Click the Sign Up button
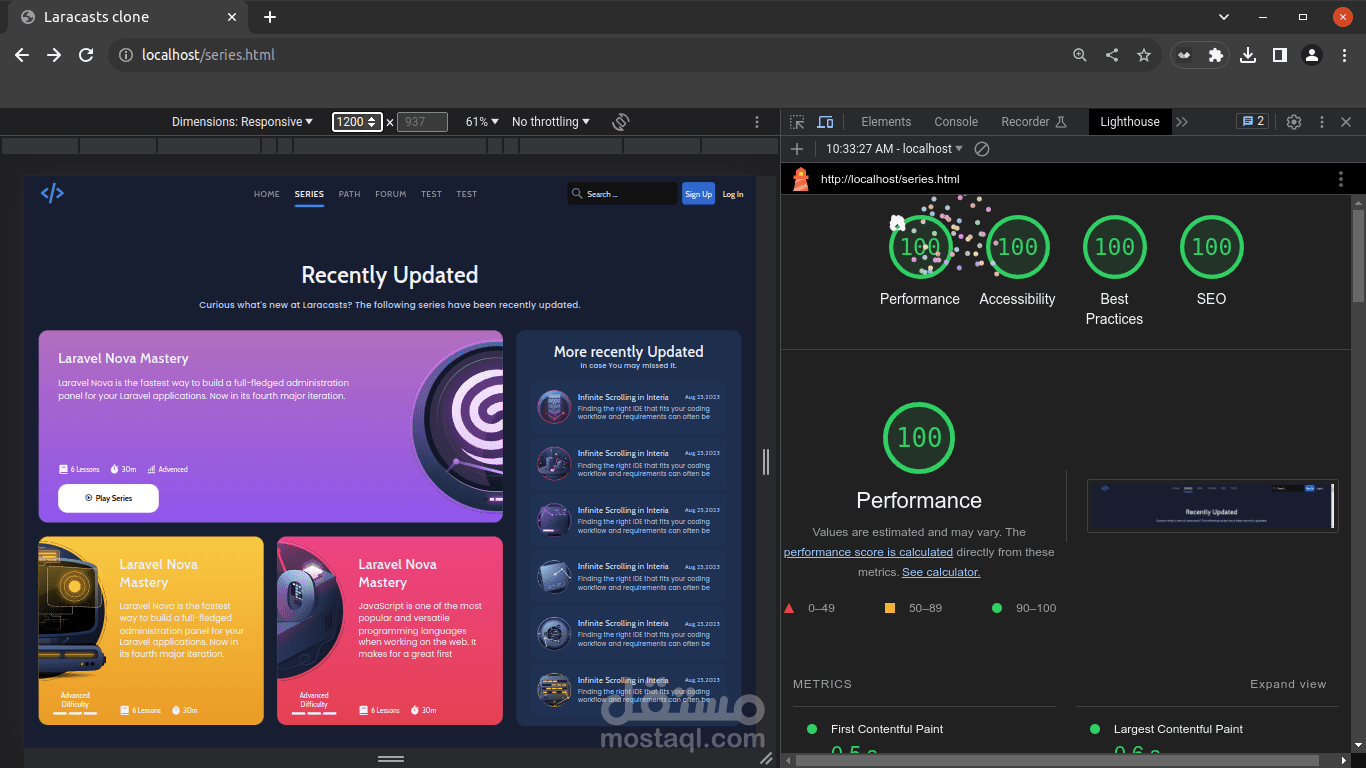Screen dimensions: 1366x768 click(698, 194)
